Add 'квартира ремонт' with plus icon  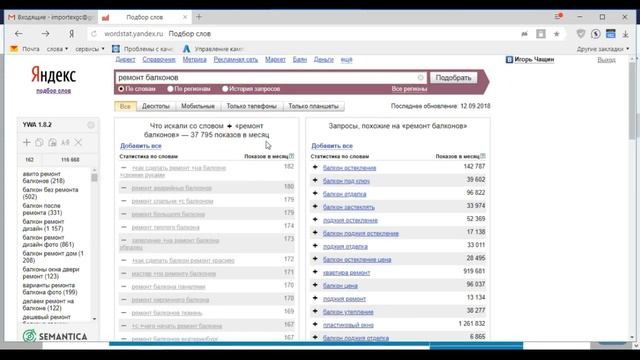pyautogui.click(x=315, y=272)
